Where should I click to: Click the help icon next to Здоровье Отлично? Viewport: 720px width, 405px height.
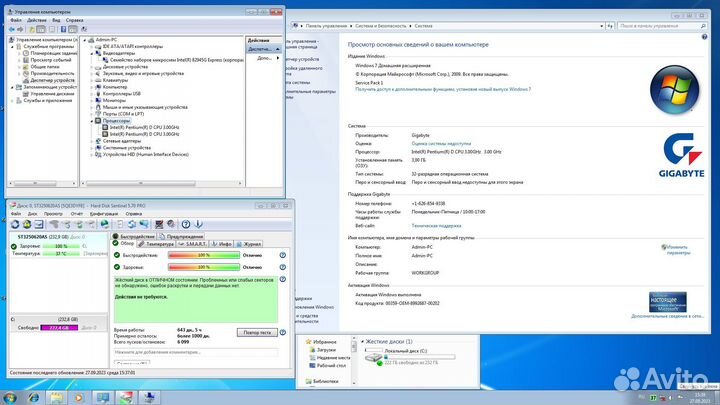coord(283,267)
